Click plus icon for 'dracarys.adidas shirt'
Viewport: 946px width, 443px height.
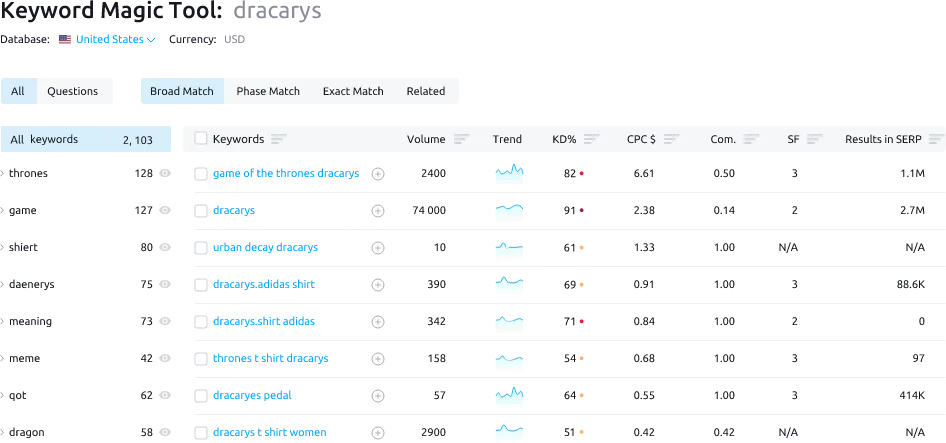pyautogui.click(x=378, y=285)
